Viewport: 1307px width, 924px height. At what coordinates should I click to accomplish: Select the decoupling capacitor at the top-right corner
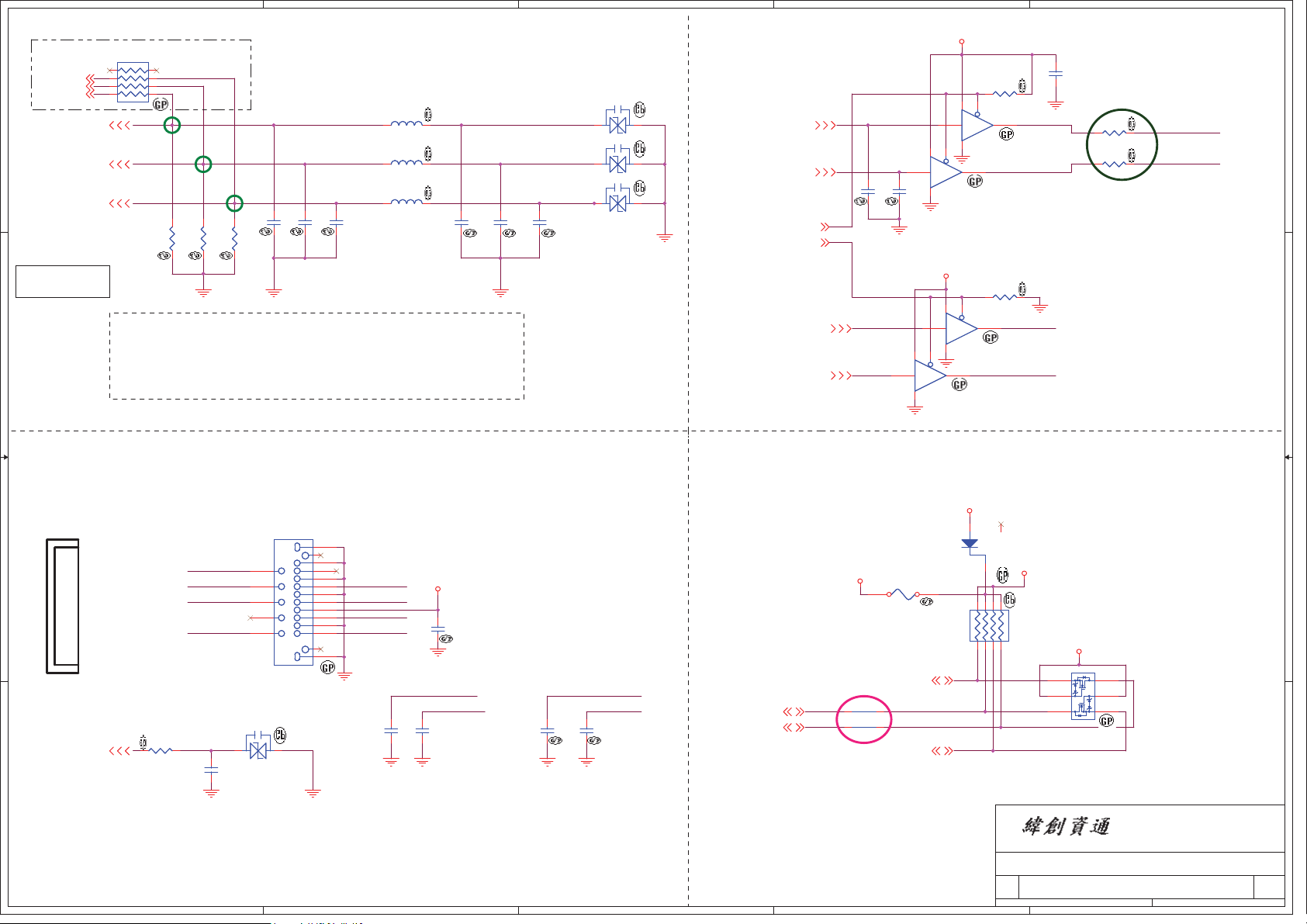pos(1055,73)
